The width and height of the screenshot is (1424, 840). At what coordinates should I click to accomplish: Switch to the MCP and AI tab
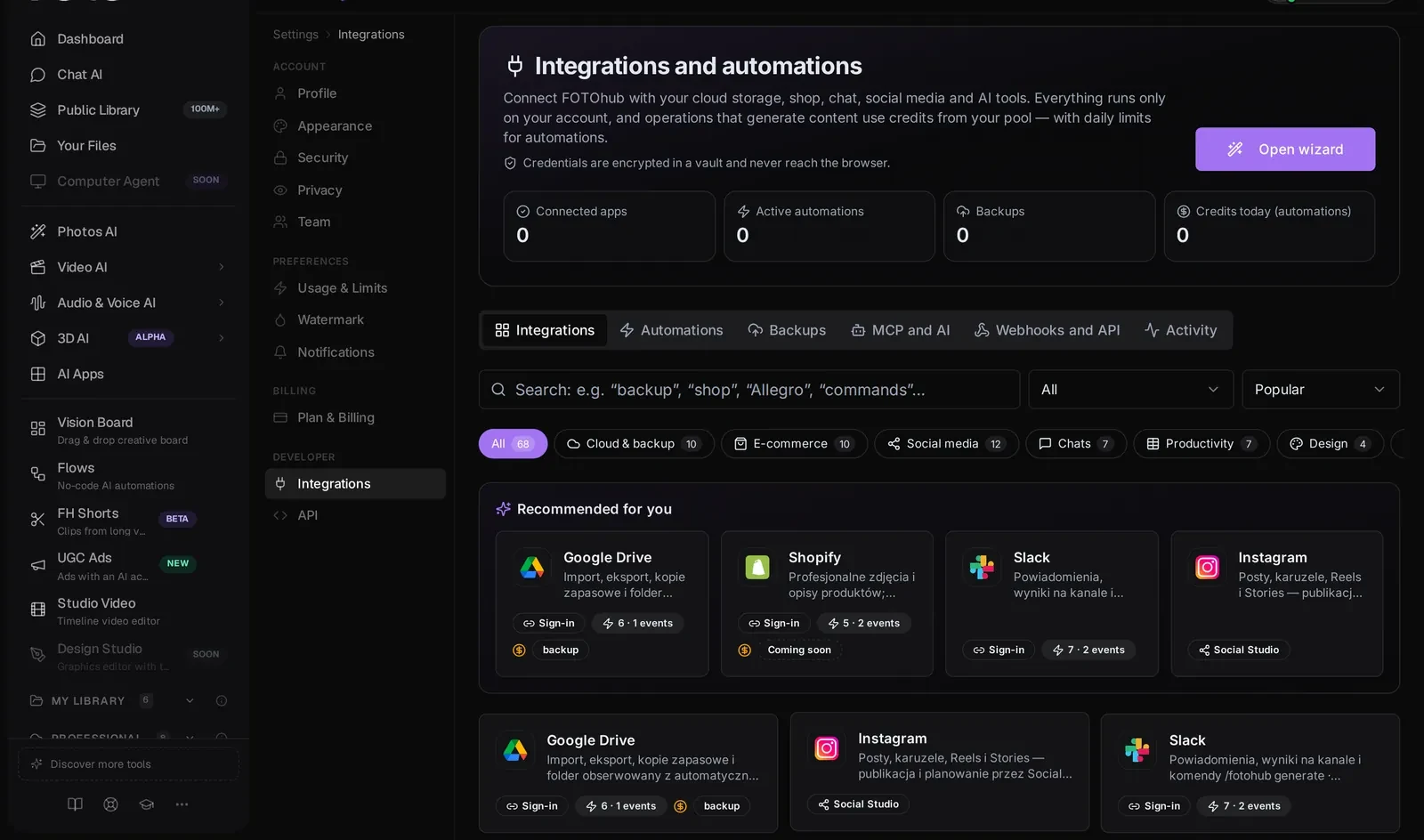click(x=901, y=330)
